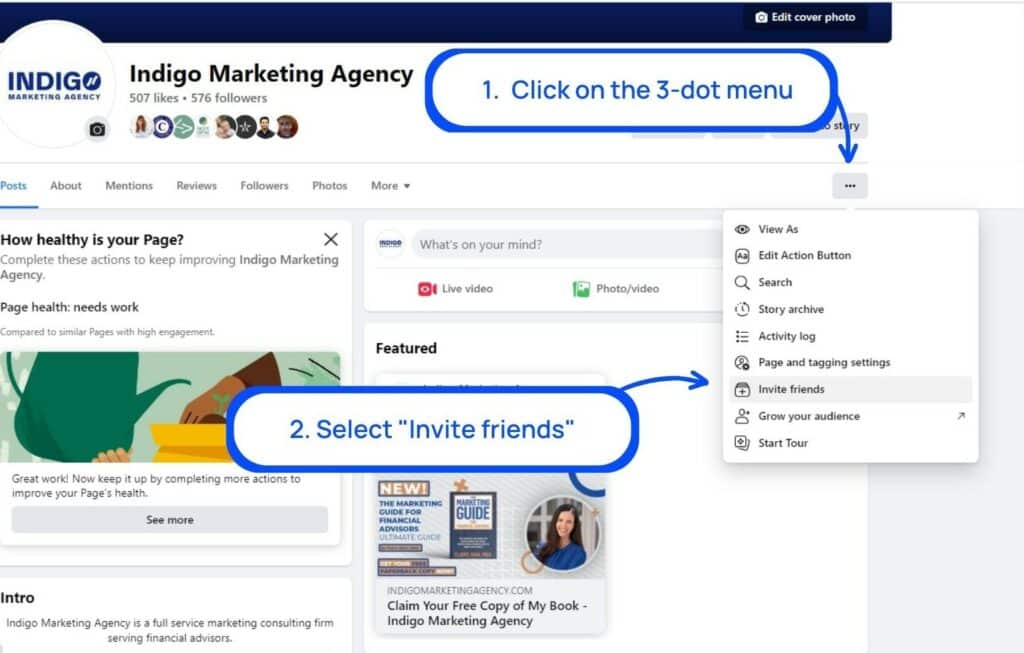1024x653 pixels.
Task: Click Start Tour in the menu
Action: (x=850, y=443)
